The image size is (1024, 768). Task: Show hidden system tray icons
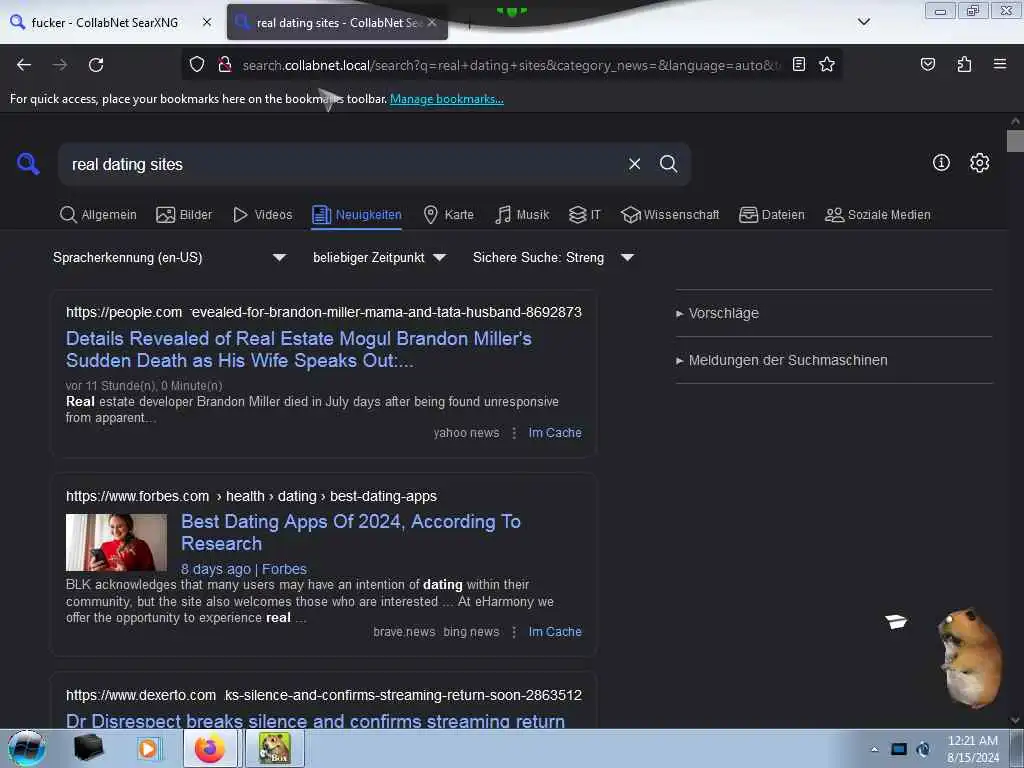click(874, 749)
